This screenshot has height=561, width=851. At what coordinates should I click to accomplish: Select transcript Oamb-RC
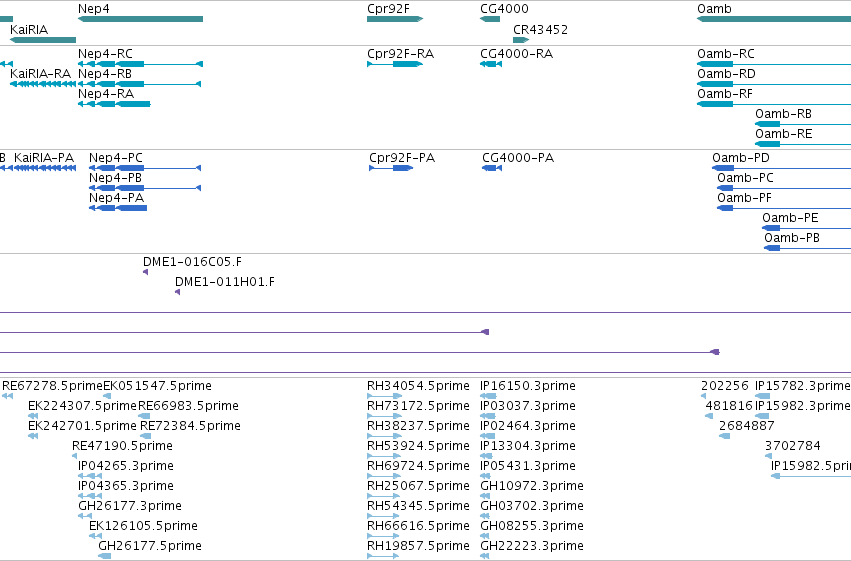click(x=774, y=64)
